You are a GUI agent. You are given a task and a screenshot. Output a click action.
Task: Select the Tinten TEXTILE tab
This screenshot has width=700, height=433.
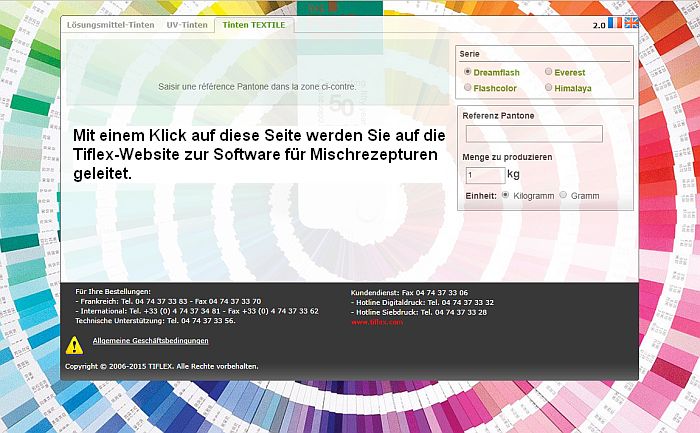(254, 25)
